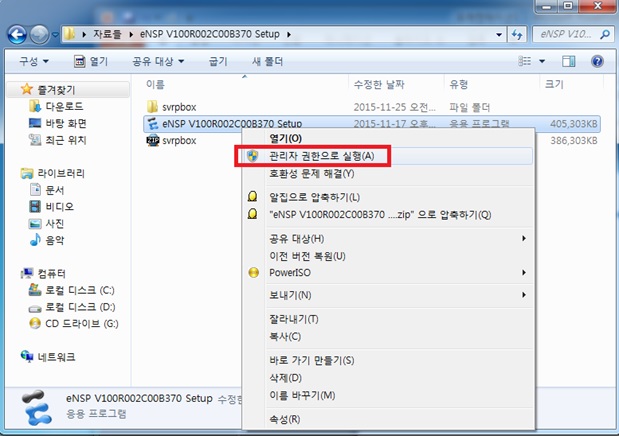Screen dimensions: 619x436
Task: Click the magnifier search icon
Action: click(604, 35)
